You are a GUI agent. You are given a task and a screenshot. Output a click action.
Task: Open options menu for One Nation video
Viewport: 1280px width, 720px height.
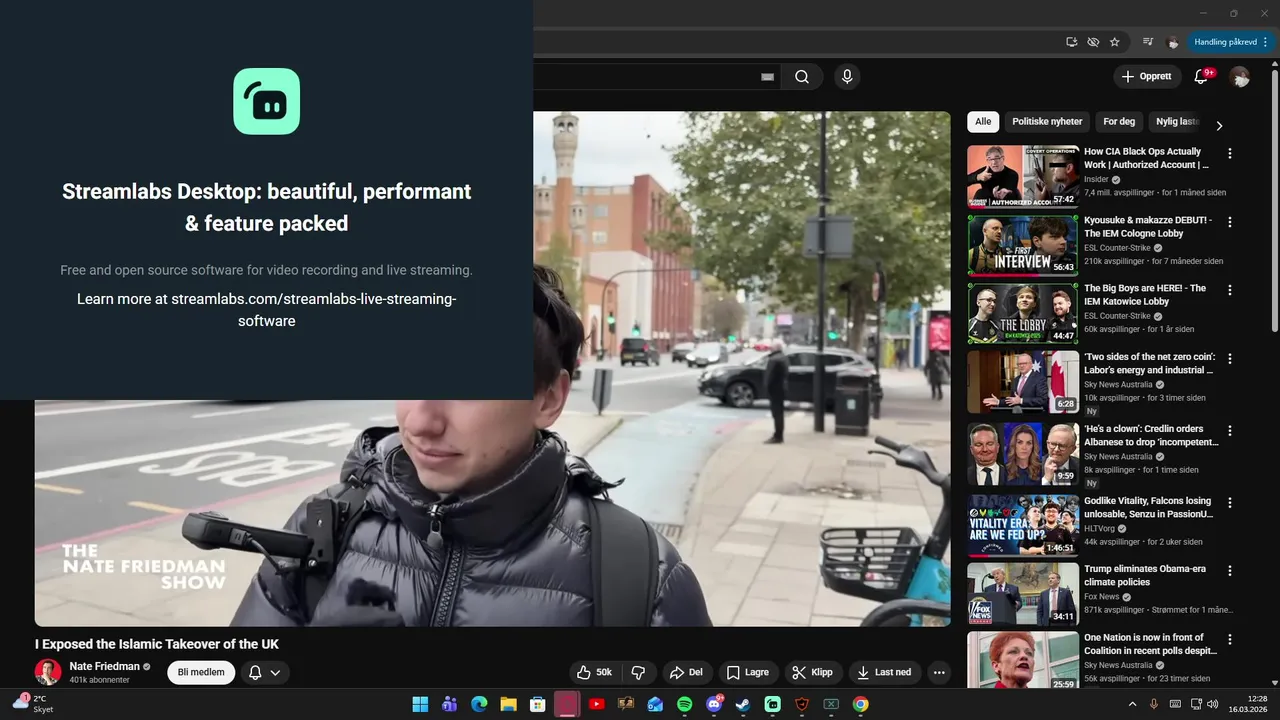coord(1230,639)
